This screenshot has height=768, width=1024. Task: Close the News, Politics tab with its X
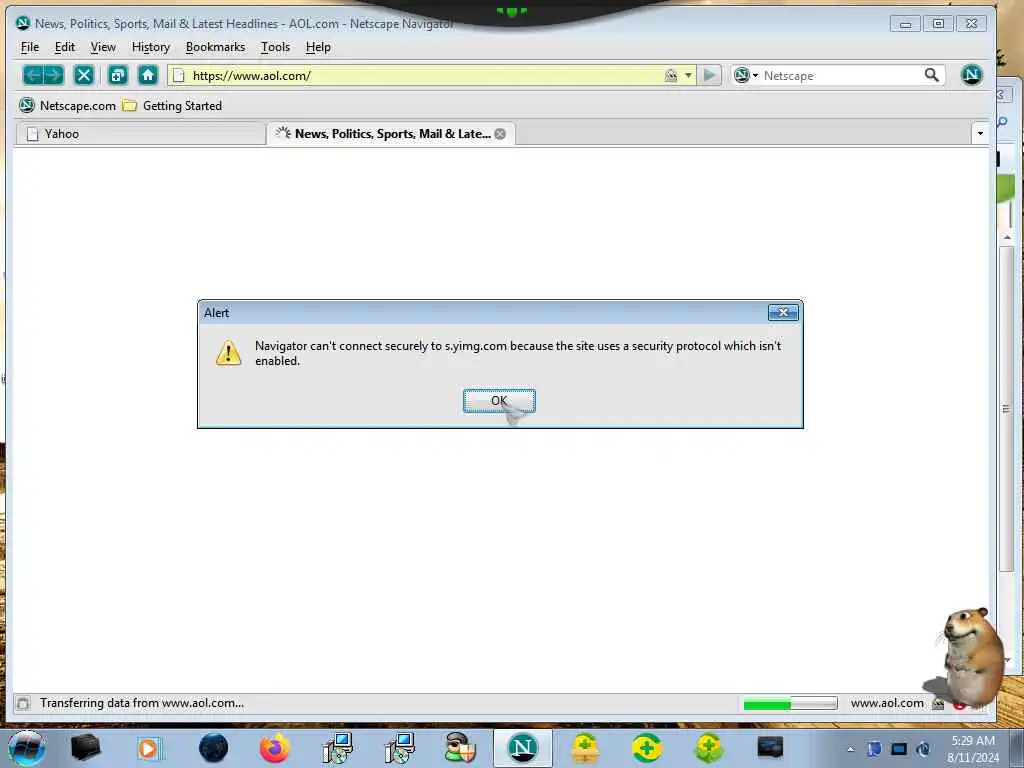(x=500, y=134)
